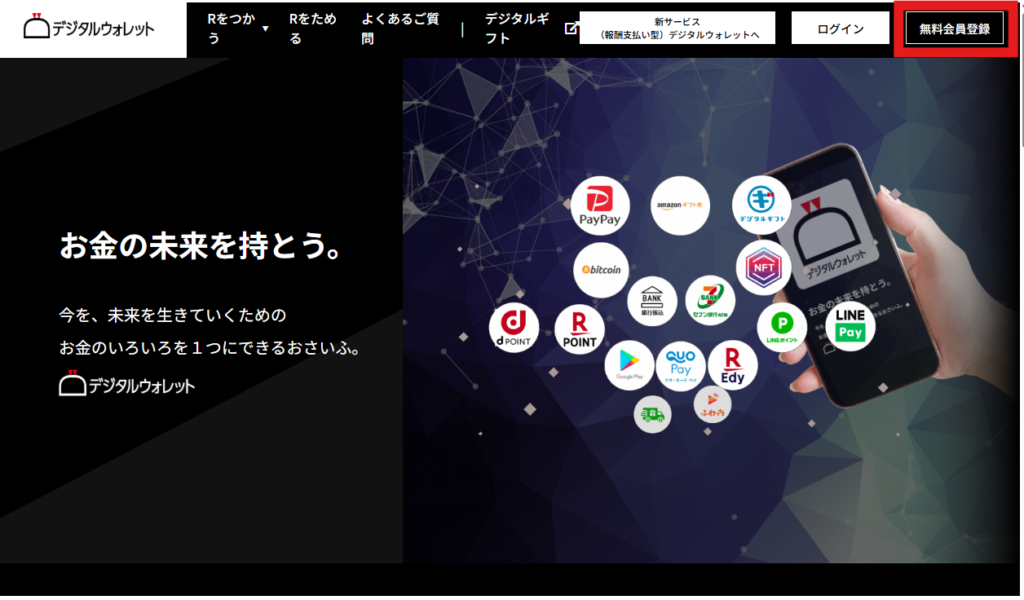The height and width of the screenshot is (600, 1024).
Task: Click the external link icon beside デジタルギフト
Action: pyautogui.click(x=571, y=28)
